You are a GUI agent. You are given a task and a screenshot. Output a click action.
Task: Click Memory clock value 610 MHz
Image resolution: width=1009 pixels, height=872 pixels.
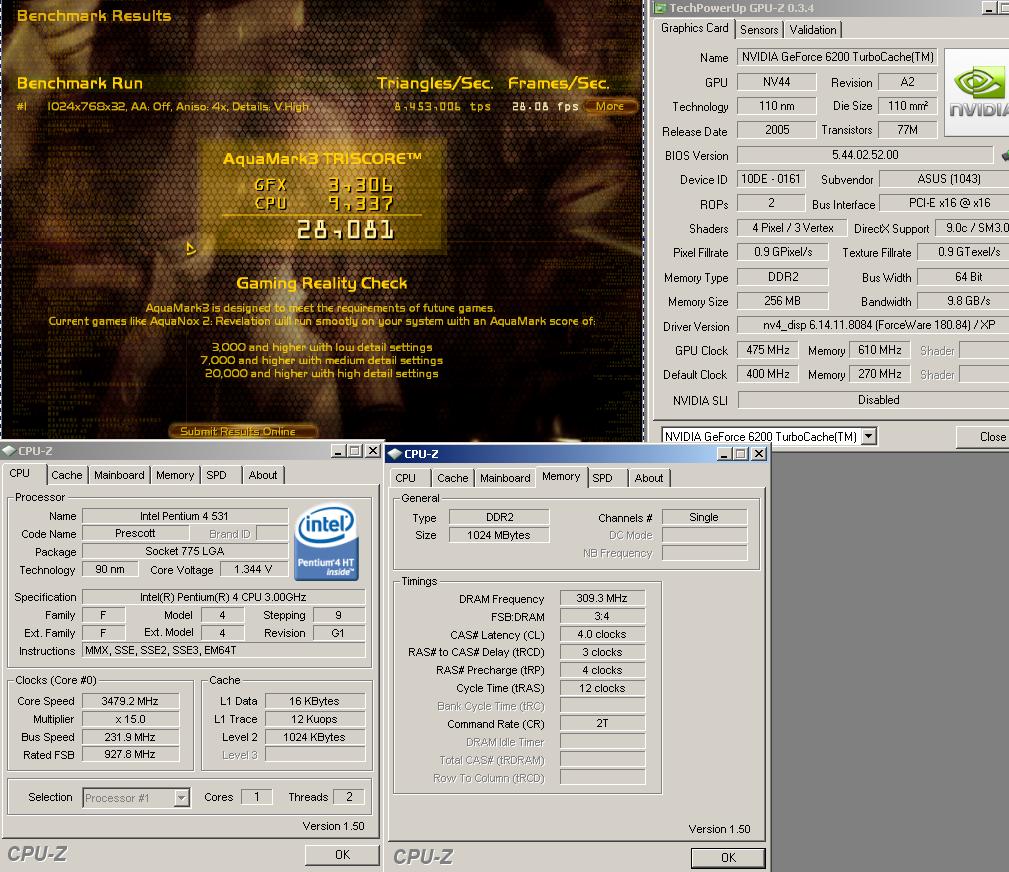[x=879, y=349]
